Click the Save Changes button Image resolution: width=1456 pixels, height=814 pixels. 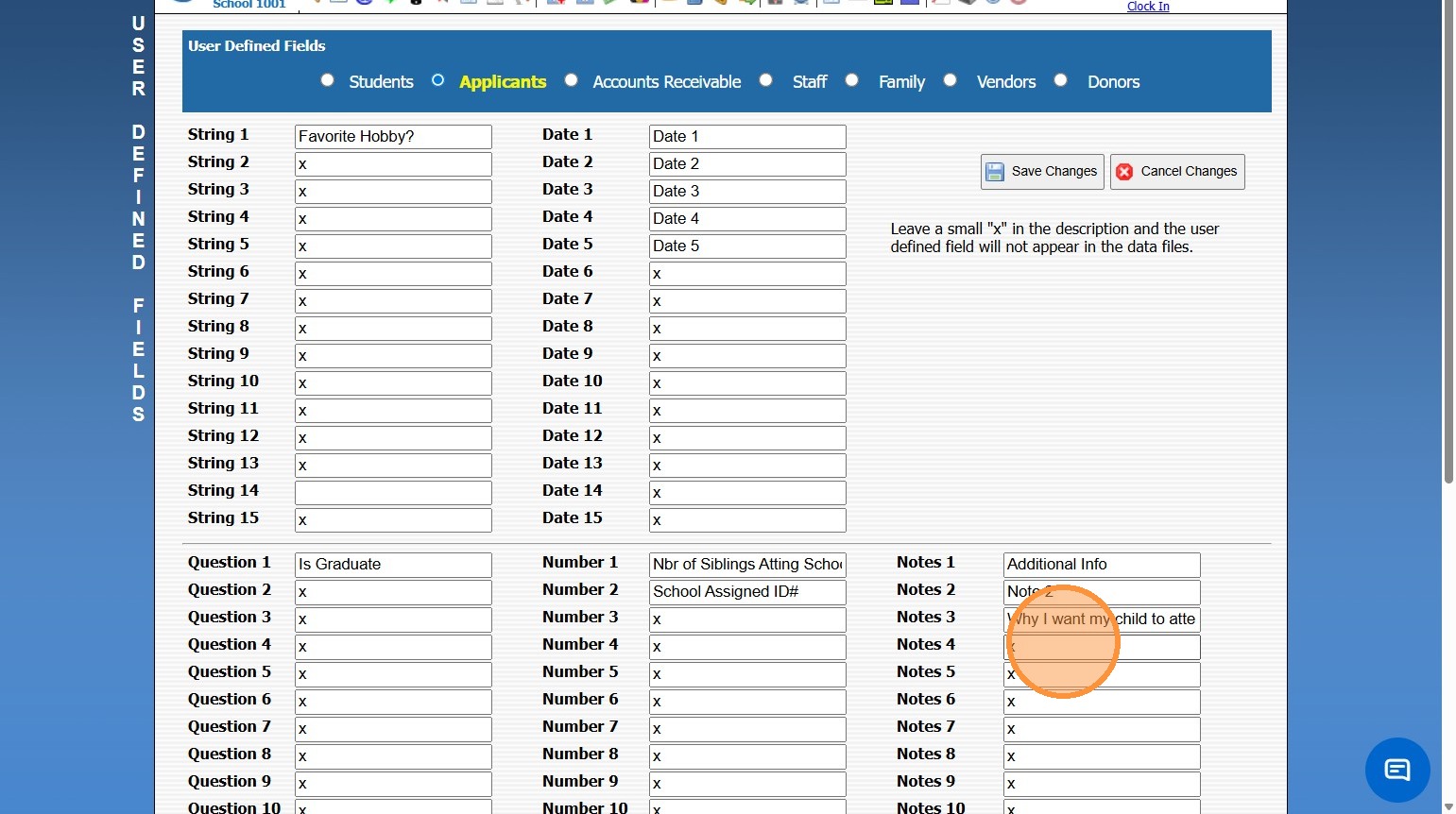(x=1042, y=172)
